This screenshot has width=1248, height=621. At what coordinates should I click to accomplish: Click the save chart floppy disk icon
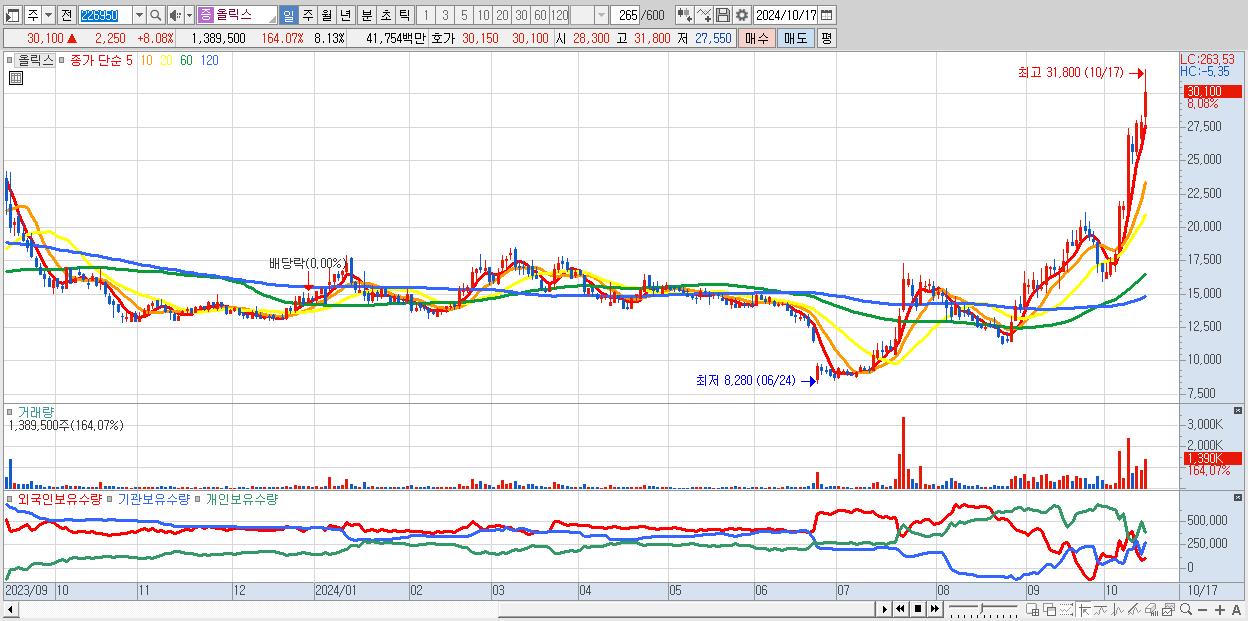coord(722,15)
